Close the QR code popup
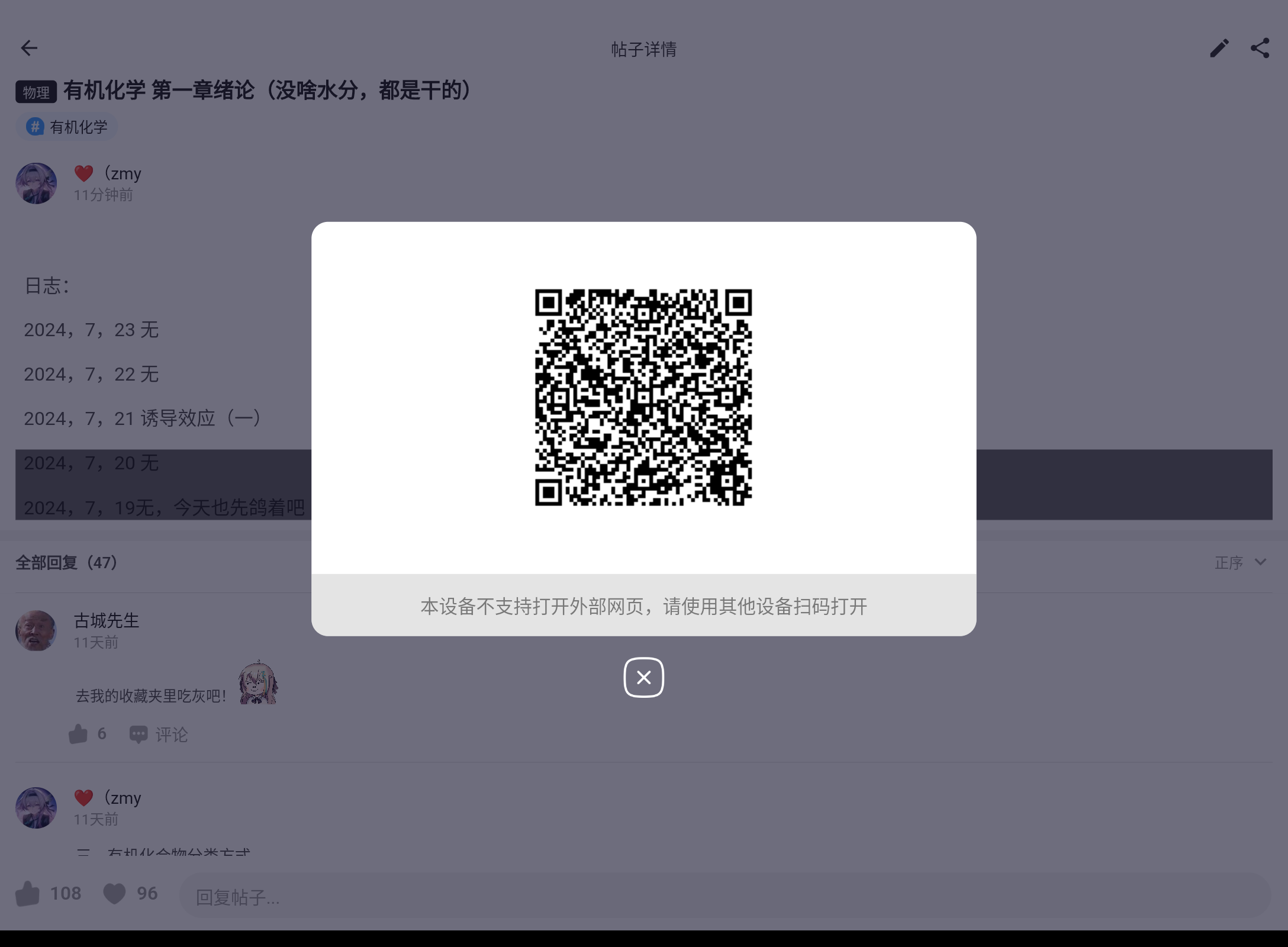This screenshot has height=947, width=1288. click(x=643, y=677)
